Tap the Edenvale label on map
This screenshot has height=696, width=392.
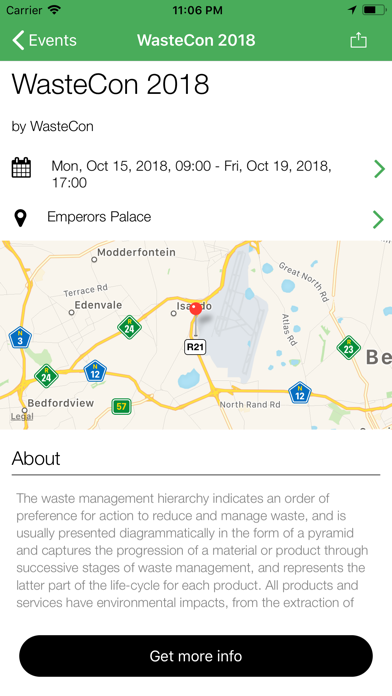98,305
